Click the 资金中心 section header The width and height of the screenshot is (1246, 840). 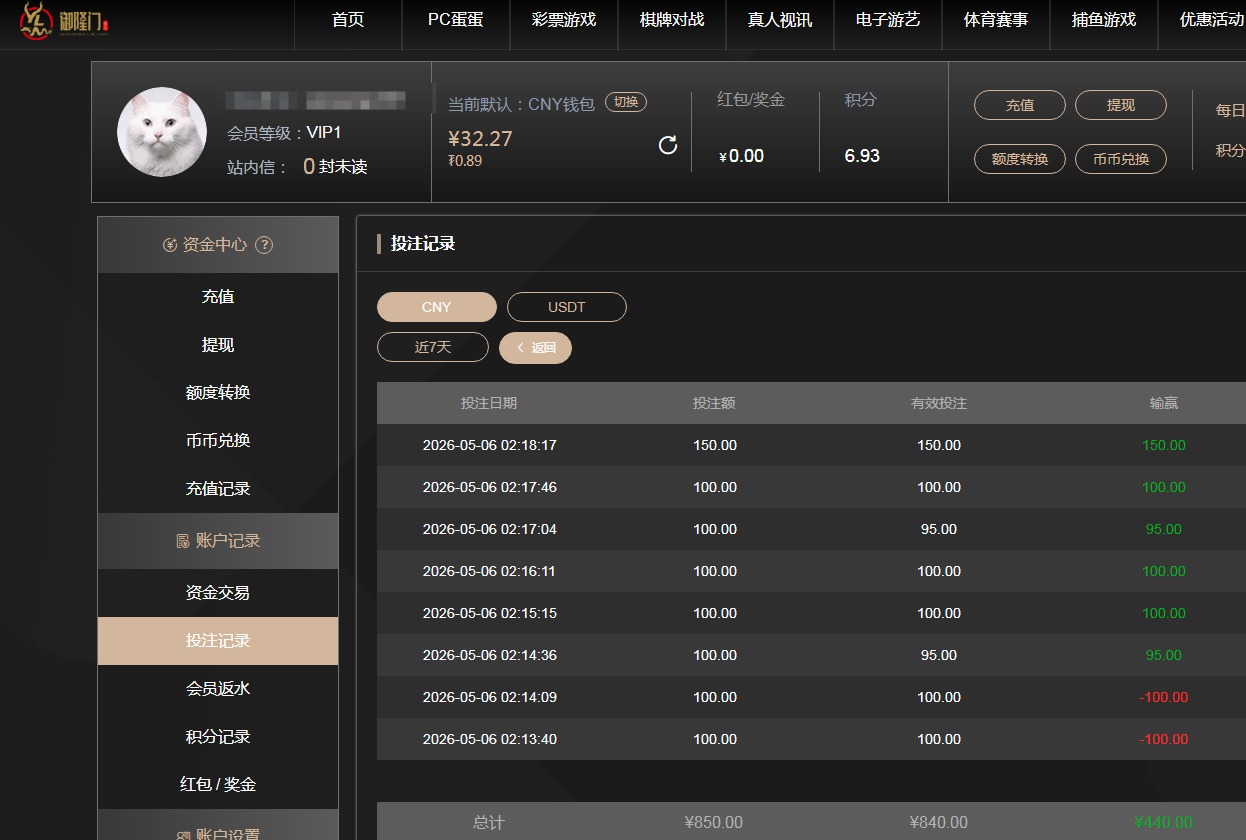(218, 245)
